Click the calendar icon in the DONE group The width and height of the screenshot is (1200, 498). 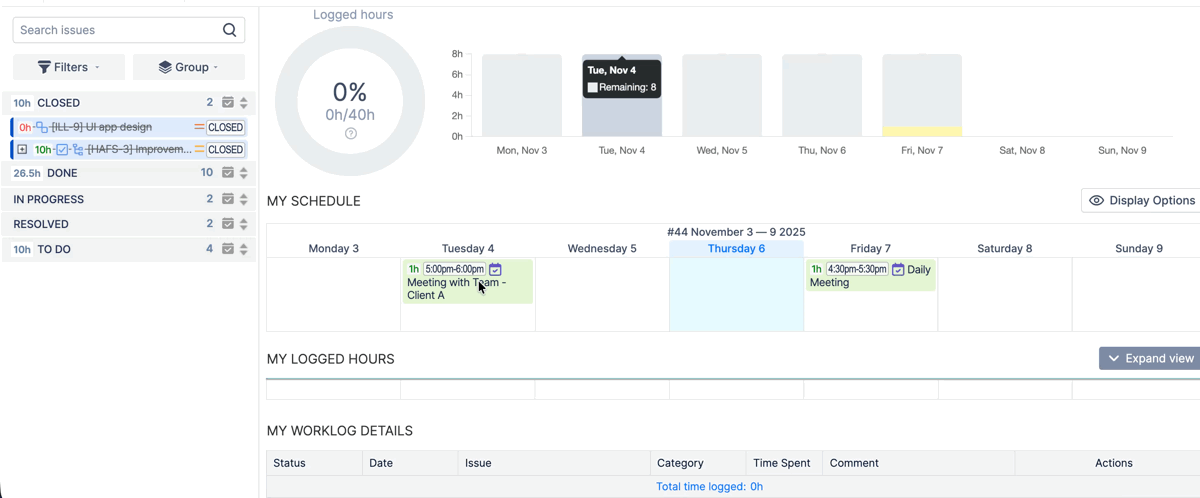pyautogui.click(x=228, y=173)
